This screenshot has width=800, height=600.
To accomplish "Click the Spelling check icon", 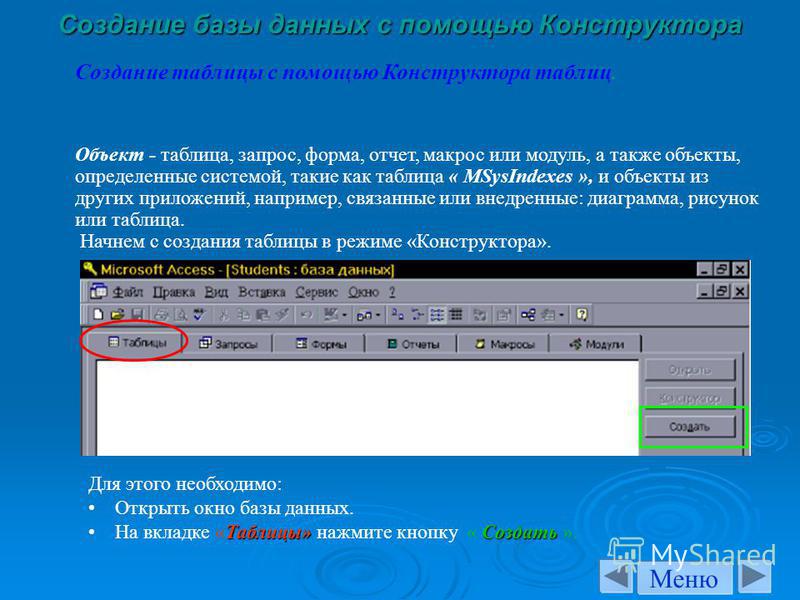I will (200, 315).
